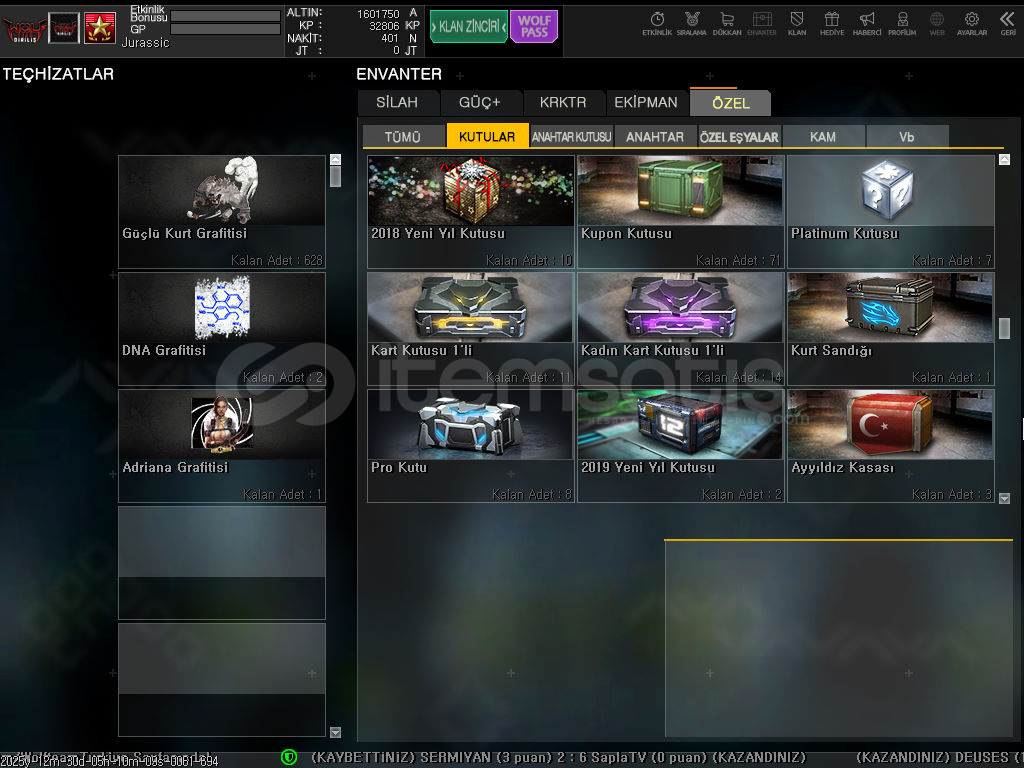The image size is (1024, 768).
Task: Select the Kupon Kutusu item
Action: point(680,212)
